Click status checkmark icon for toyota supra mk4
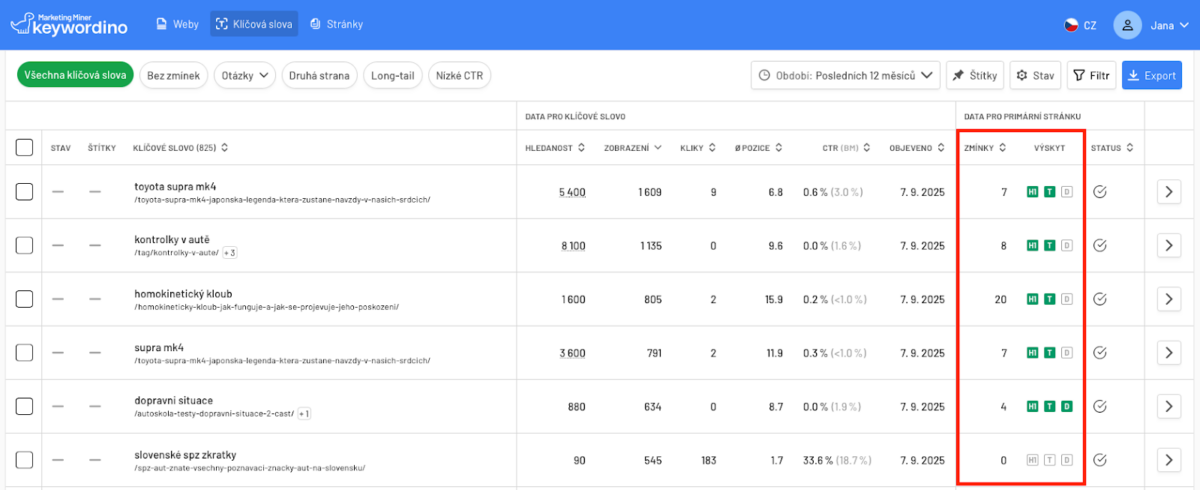 coord(1100,191)
